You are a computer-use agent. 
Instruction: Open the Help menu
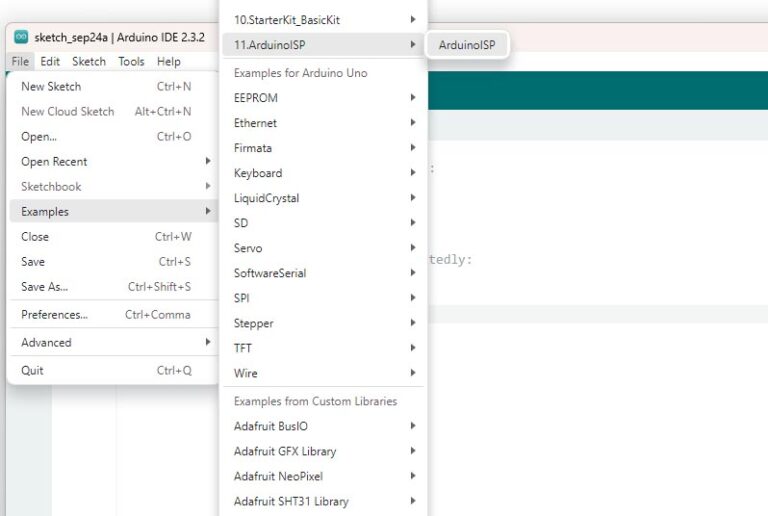pos(169,62)
